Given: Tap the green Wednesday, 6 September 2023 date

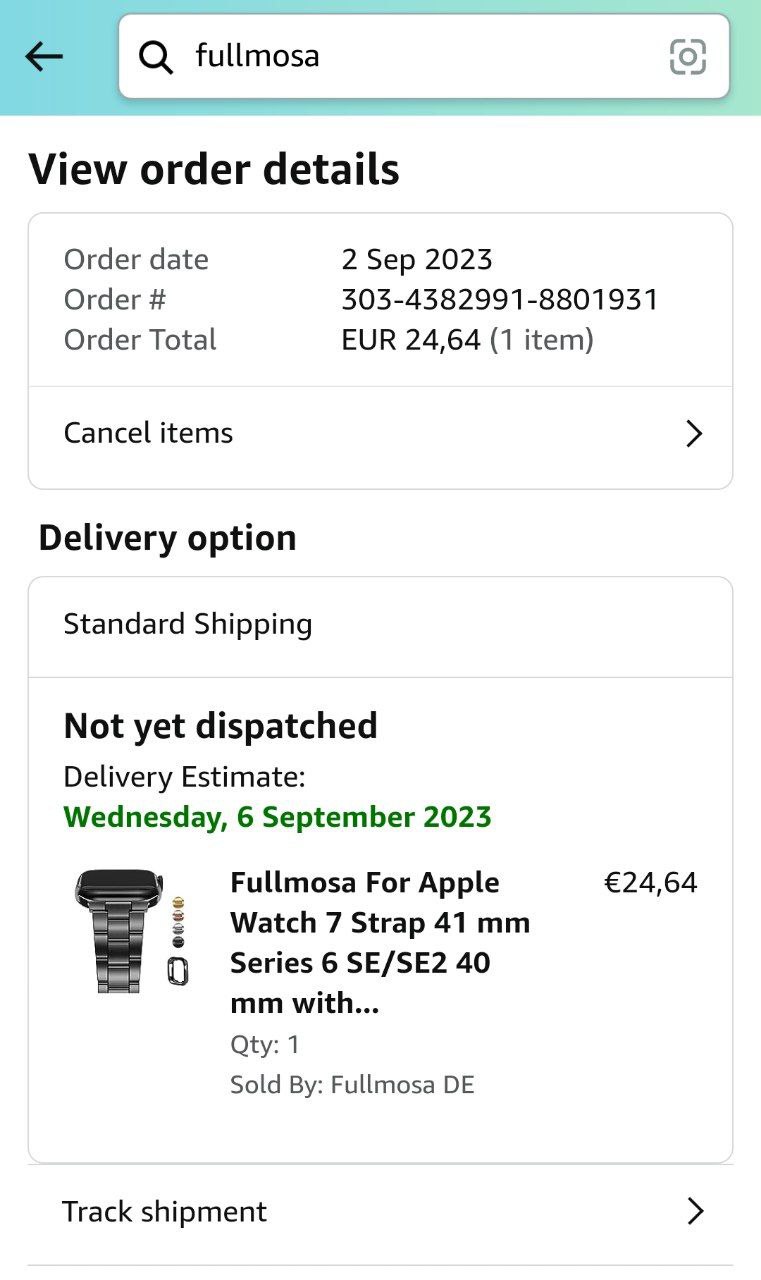Looking at the screenshot, I should (277, 817).
